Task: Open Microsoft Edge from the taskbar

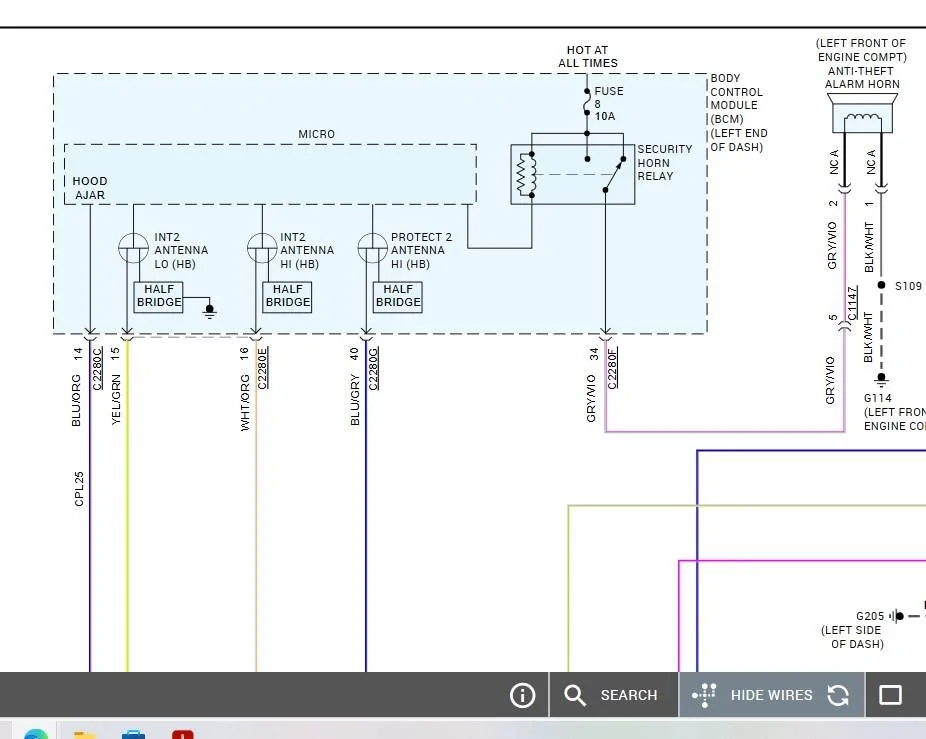Action: coord(37,734)
